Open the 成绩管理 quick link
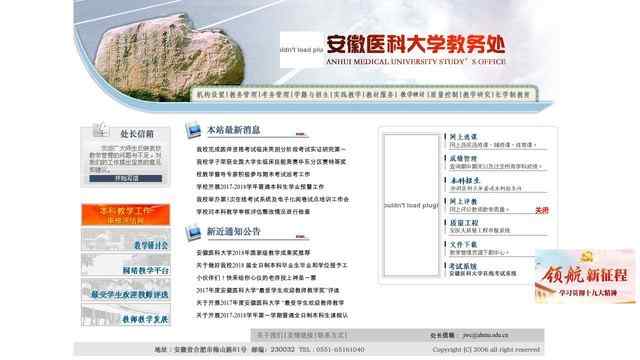The width and height of the screenshot is (640, 360). [x=463, y=158]
